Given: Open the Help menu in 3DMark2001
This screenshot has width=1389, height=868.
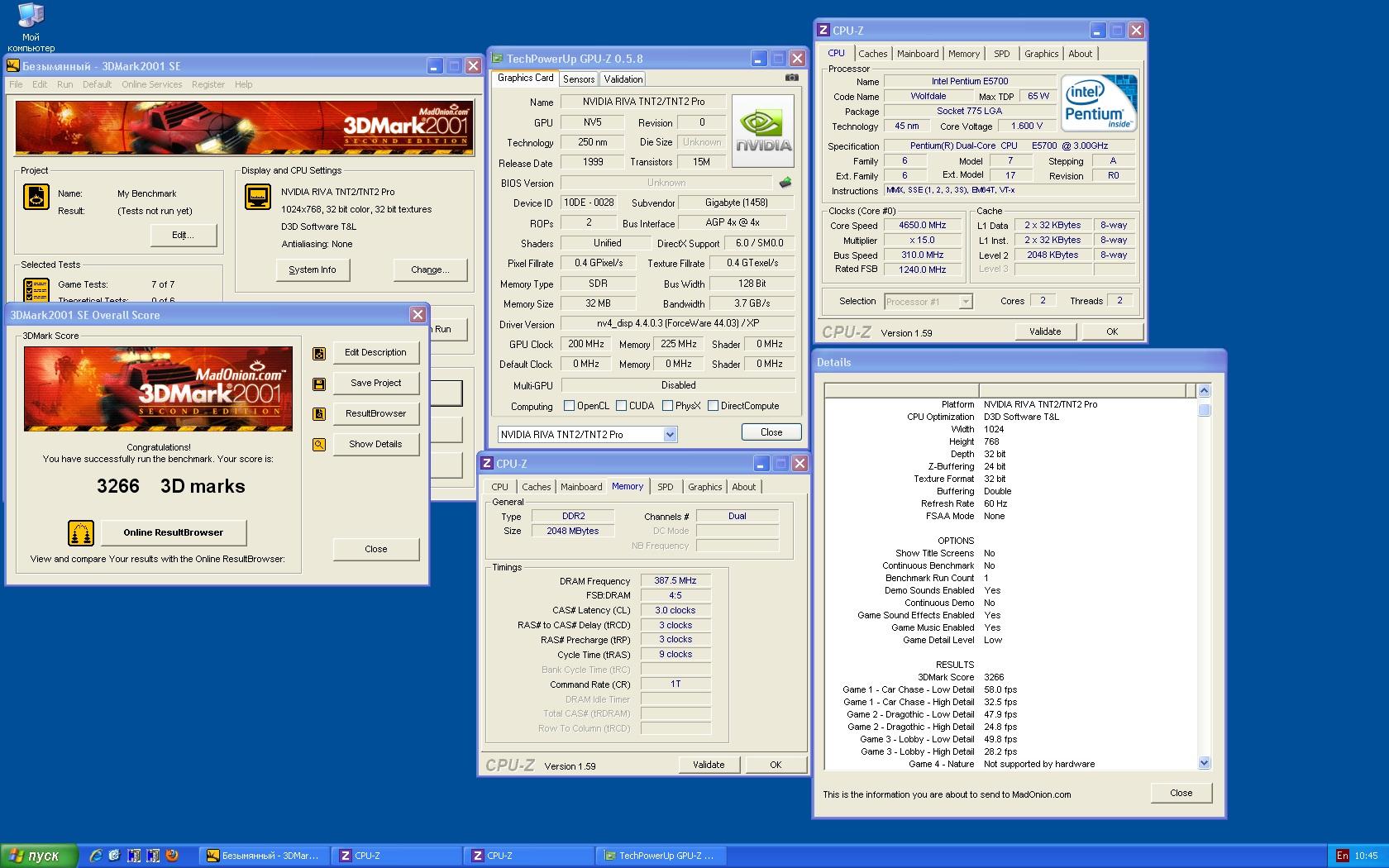Looking at the screenshot, I should click(243, 84).
